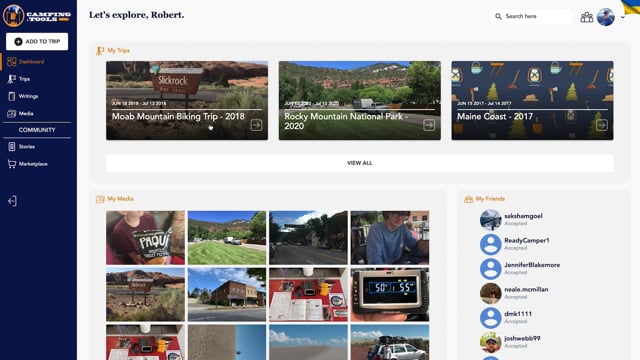640x360 pixels.
Task: Open digital display 50 55 photo
Action: (390, 294)
